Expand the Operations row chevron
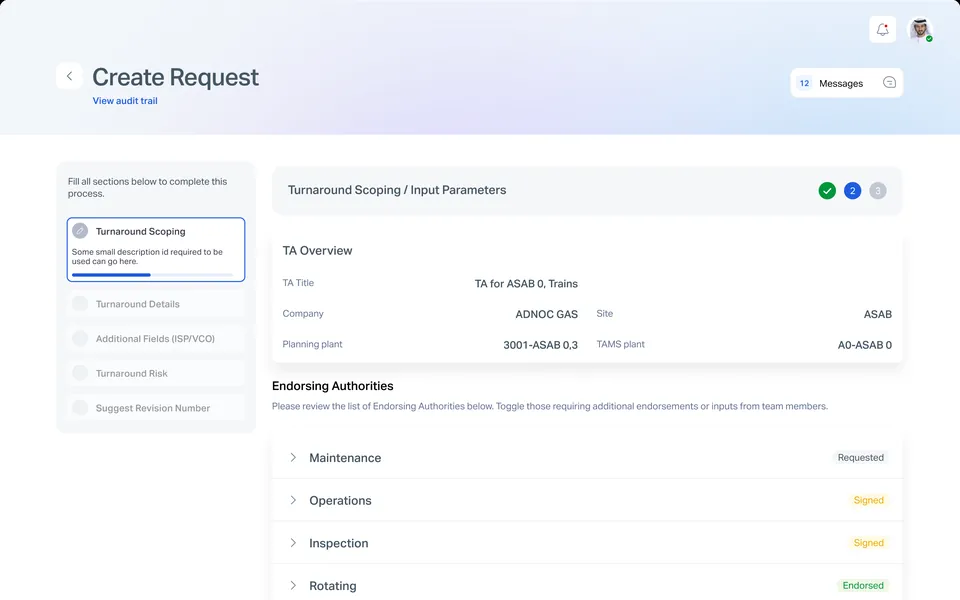 (293, 500)
